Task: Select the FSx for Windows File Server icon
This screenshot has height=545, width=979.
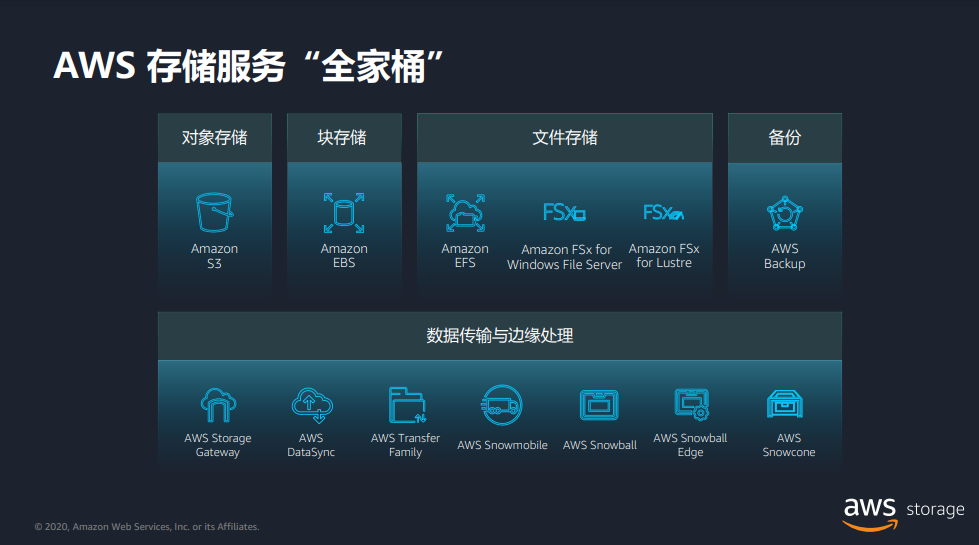Action: coord(564,212)
